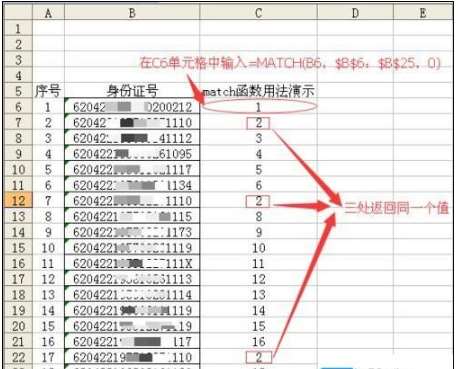Select cell C7 with boxed 2
Image resolution: width=458 pixels, height=369 pixels.
pos(258,123)
